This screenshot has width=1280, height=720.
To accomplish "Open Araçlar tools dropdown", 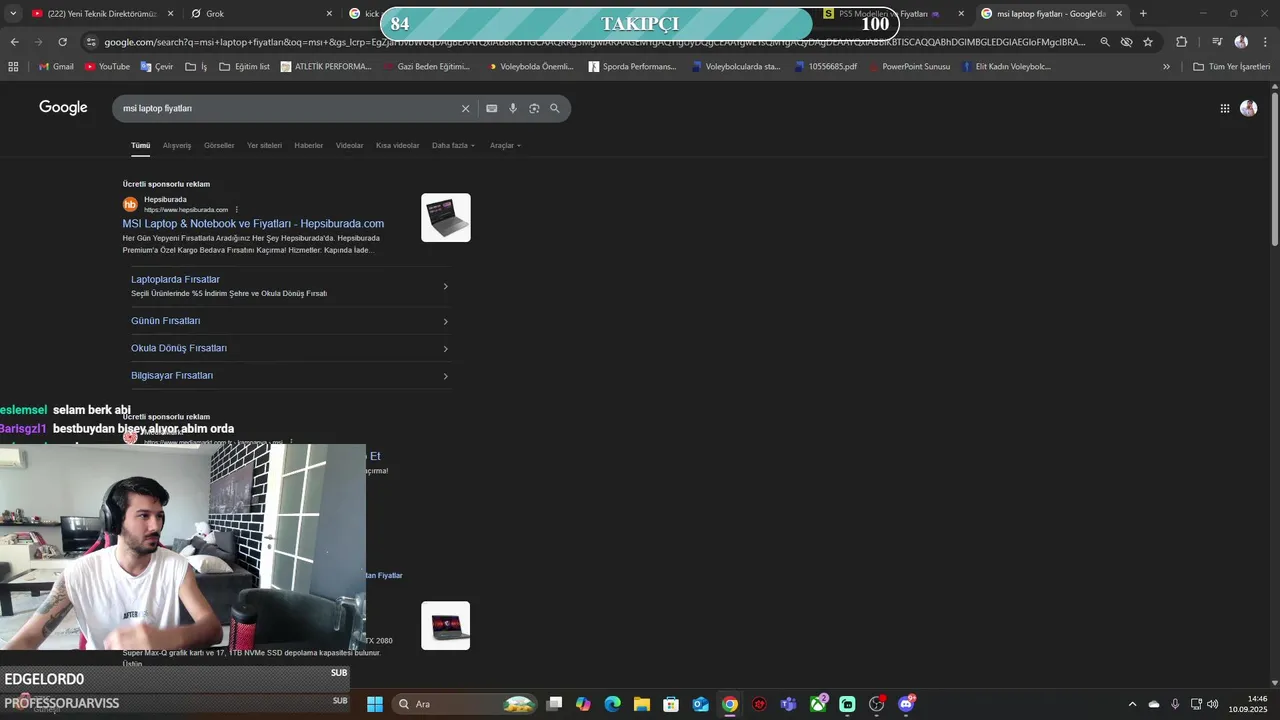I will pyautogui.click(x=505, y=145).
